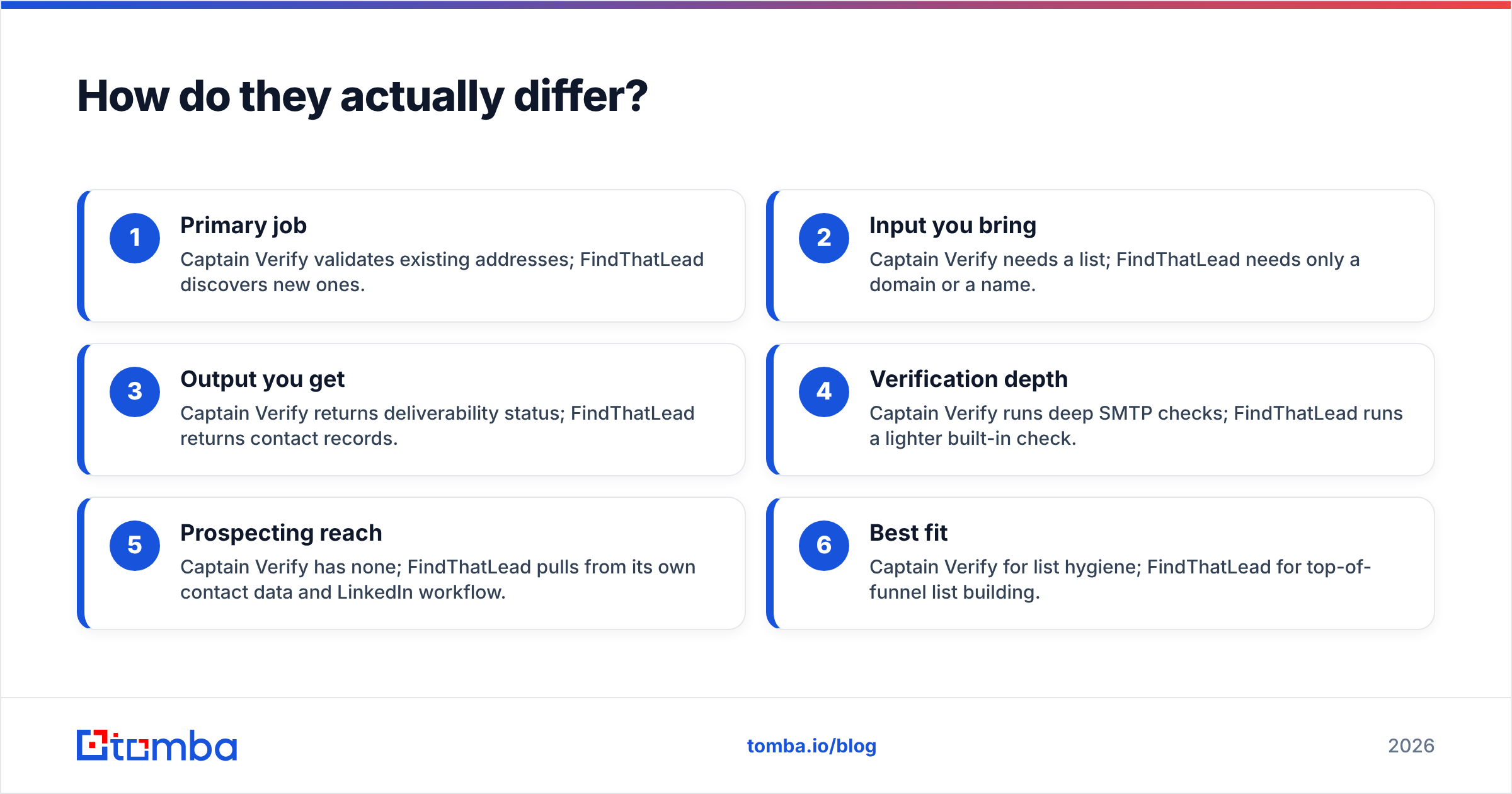This screenshot has height=794, width=1512.
Task: Click the Output you get heading
Action: [x=262, y=379]
